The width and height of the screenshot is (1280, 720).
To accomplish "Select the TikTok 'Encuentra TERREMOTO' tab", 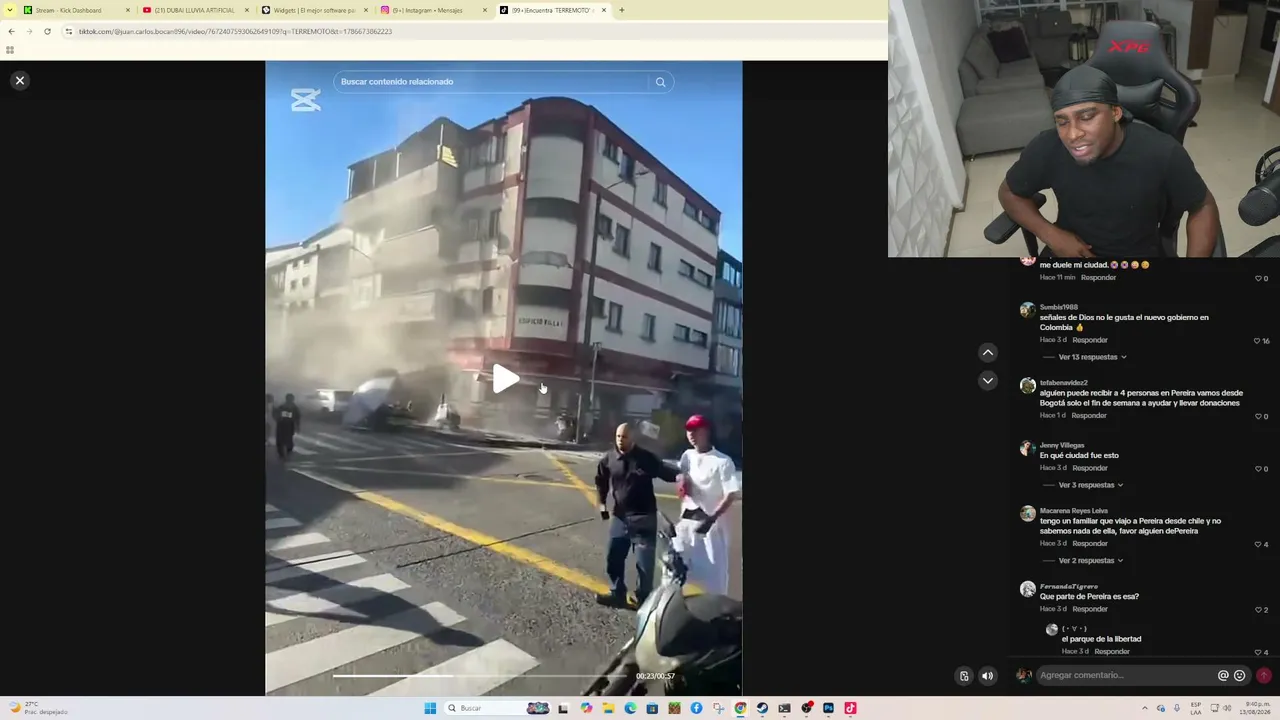I will point(553,10).
